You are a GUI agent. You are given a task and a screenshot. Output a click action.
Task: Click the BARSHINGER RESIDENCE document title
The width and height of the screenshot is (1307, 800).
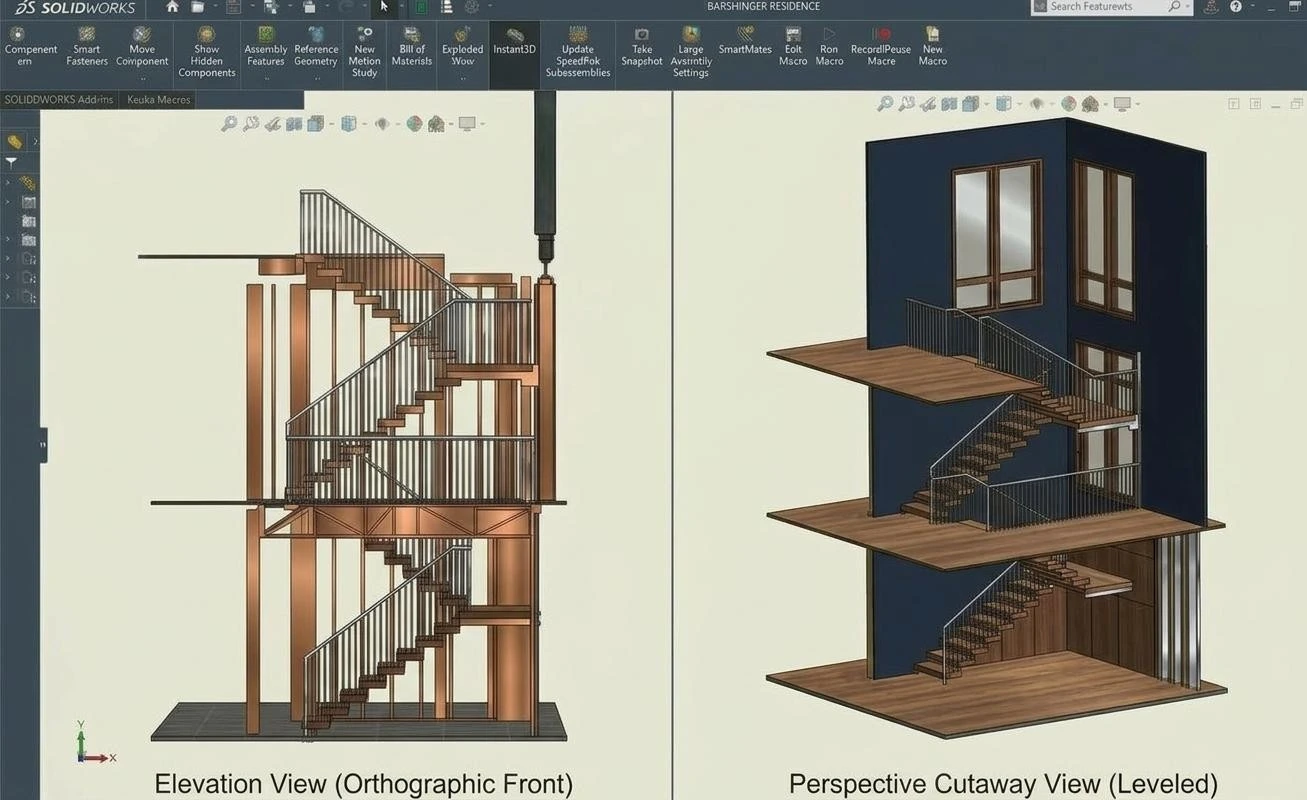763,7
